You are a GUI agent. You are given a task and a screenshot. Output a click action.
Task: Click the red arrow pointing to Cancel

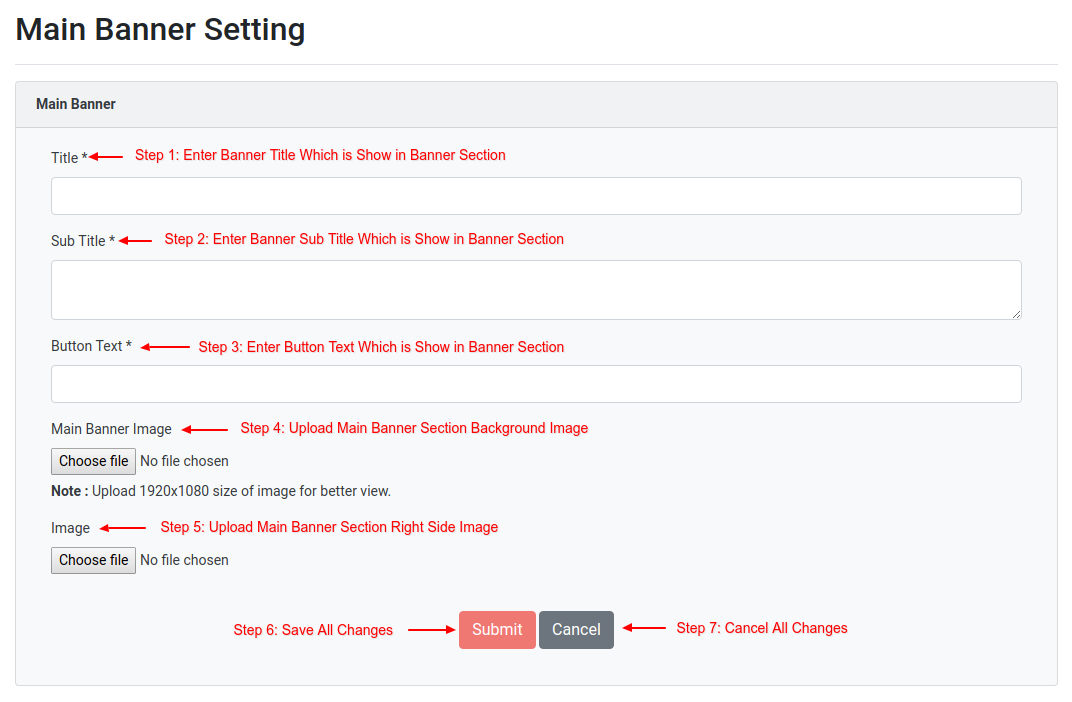[x=644, y=627]
